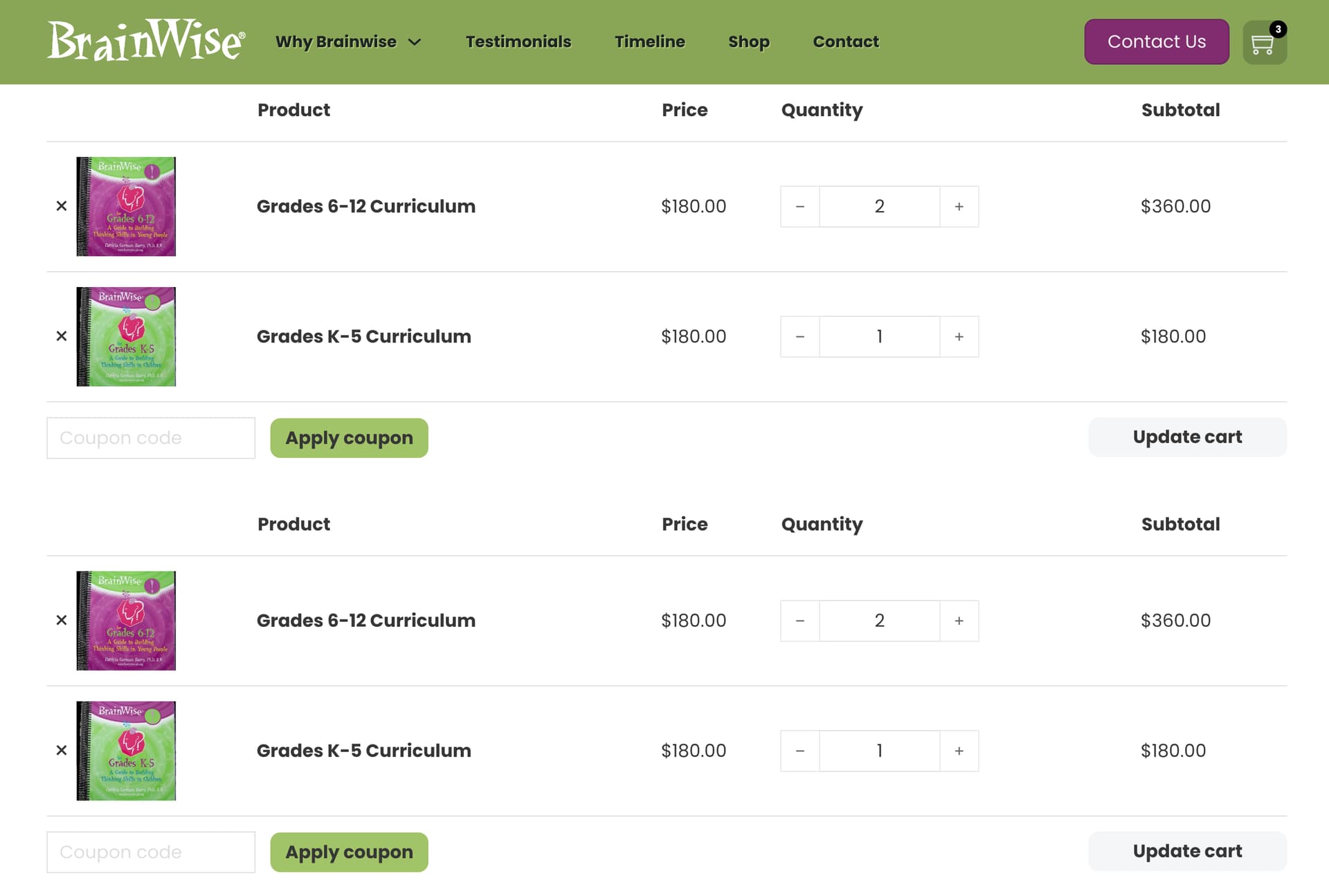Screen dimensions: 1329x896
Task: Open Grades 6-12 Curriculum link in first table
Action: [366, 206]
